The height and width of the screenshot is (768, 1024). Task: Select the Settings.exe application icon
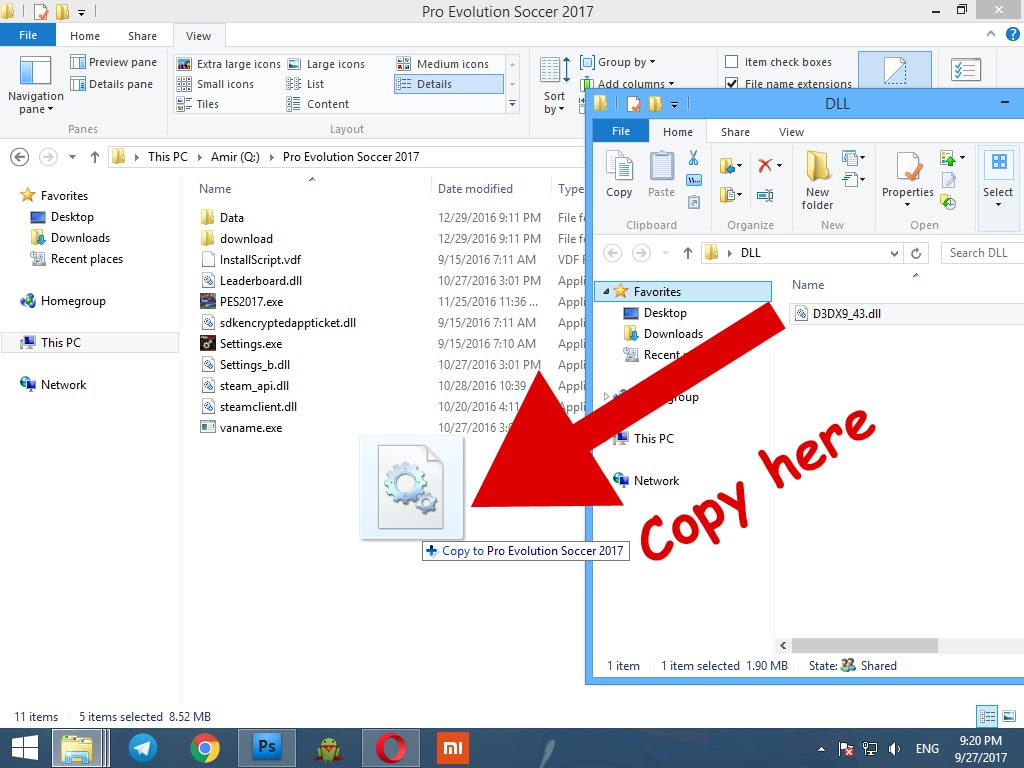[208, 344]
